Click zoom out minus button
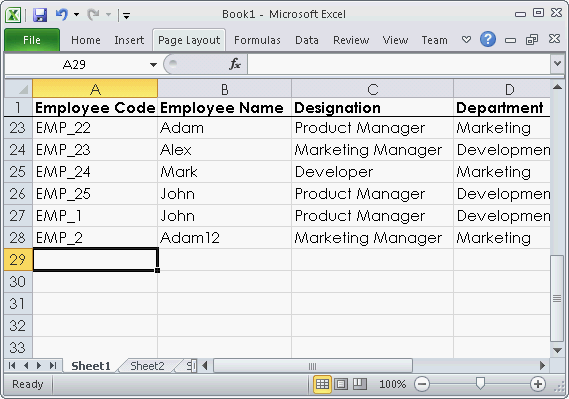 tap(422, 384)
